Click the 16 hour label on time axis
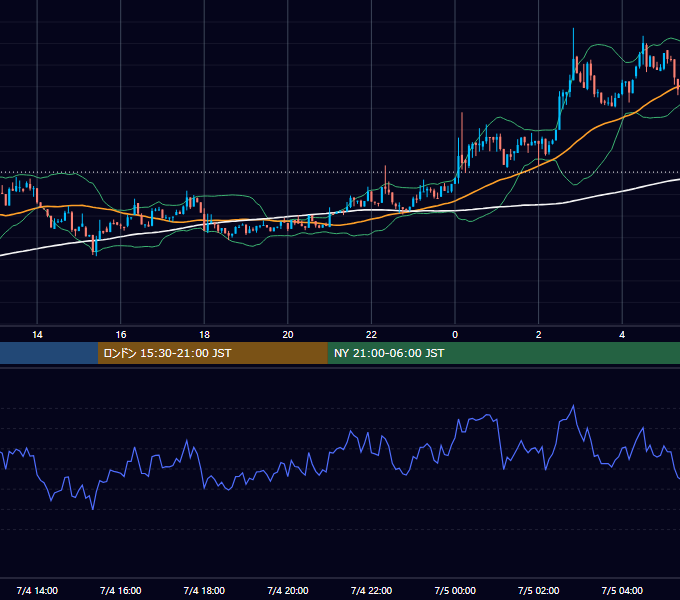The height and width of the screenshot is (600, 680). (121, 335)
